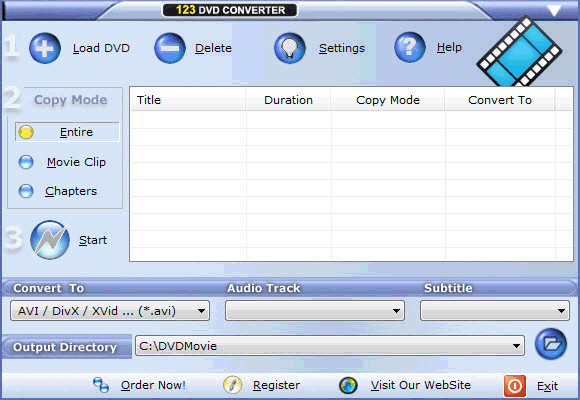Click the Start text button
Image resolution: width=580 pixels, height=400 pixels.
click(93, 240)
